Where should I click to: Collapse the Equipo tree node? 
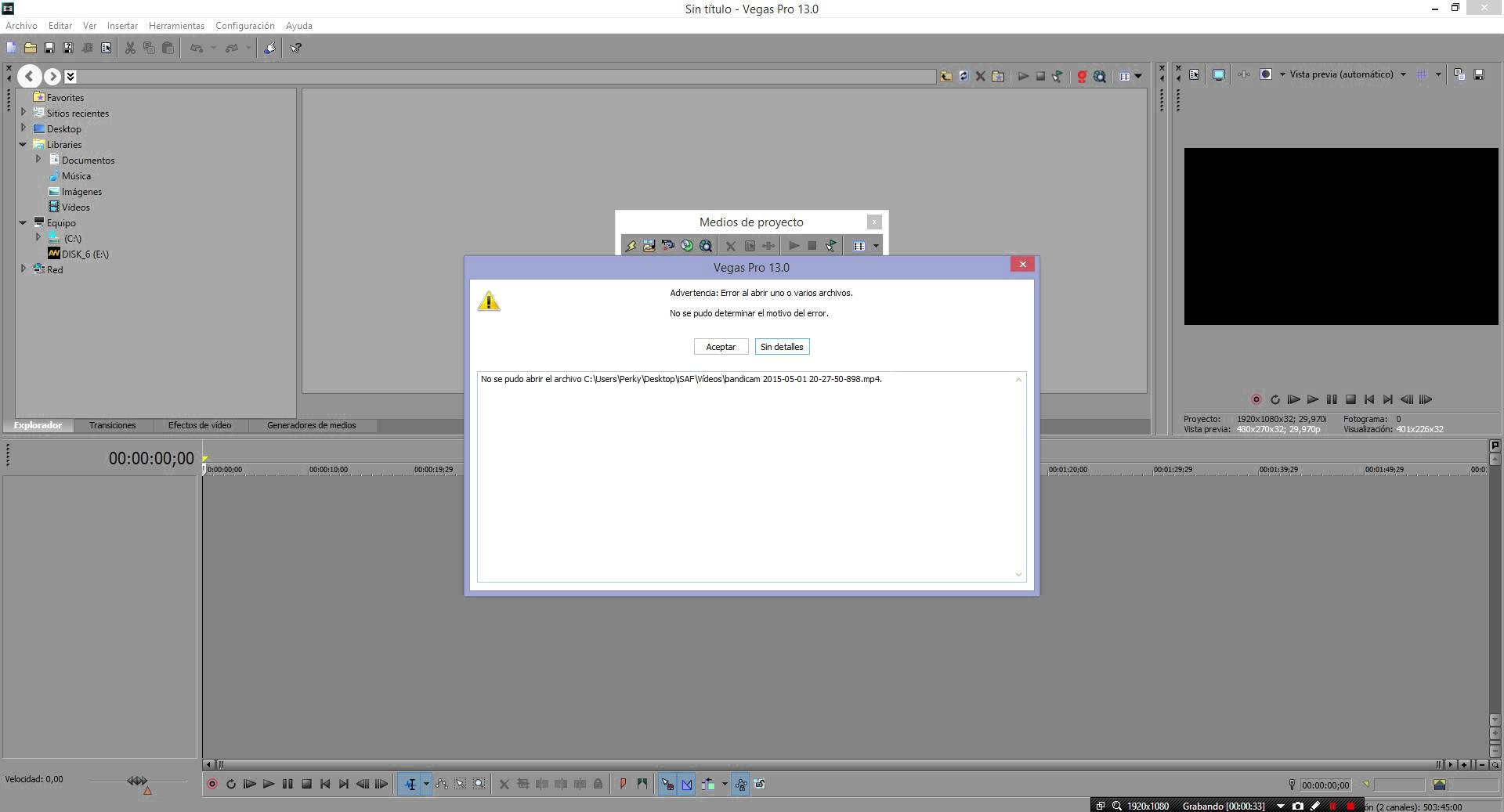point(23,222)
